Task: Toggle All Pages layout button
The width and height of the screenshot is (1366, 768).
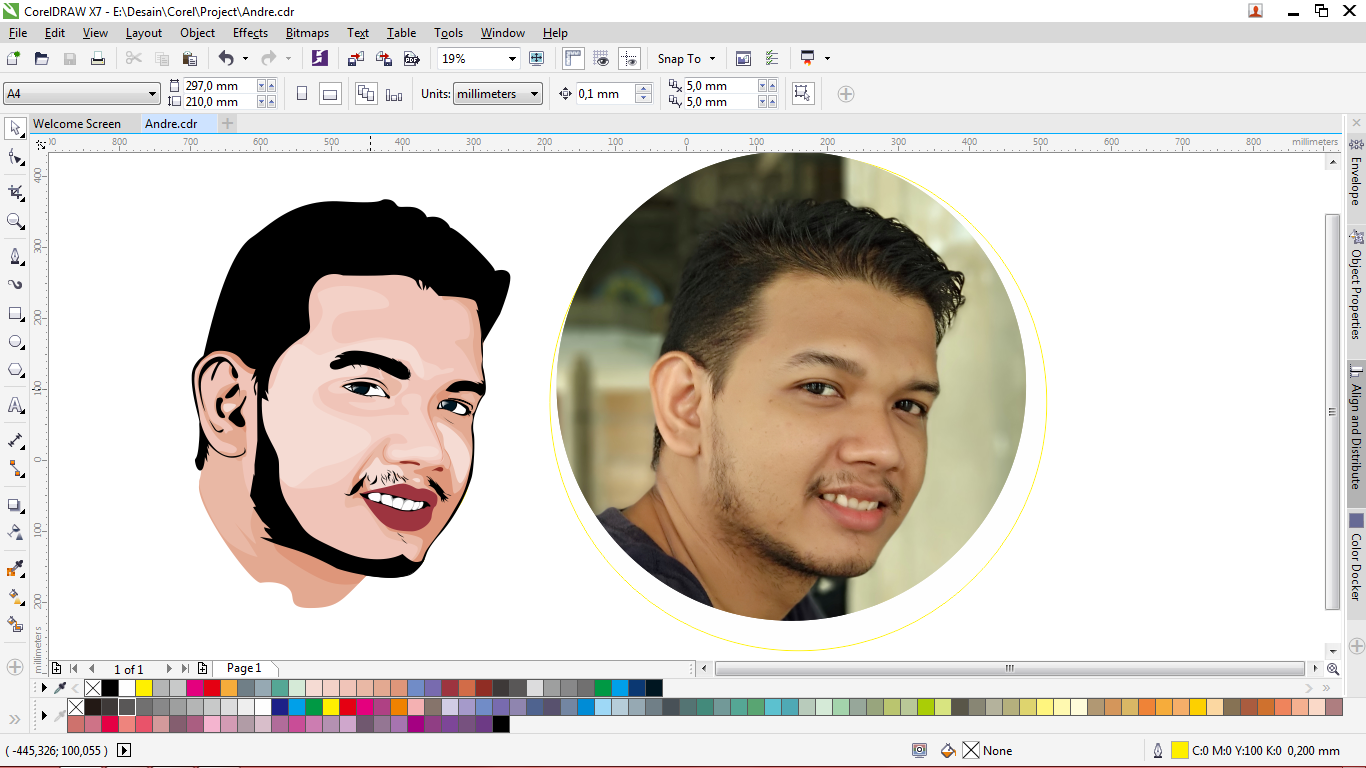Action: click(x=366, y=94)
